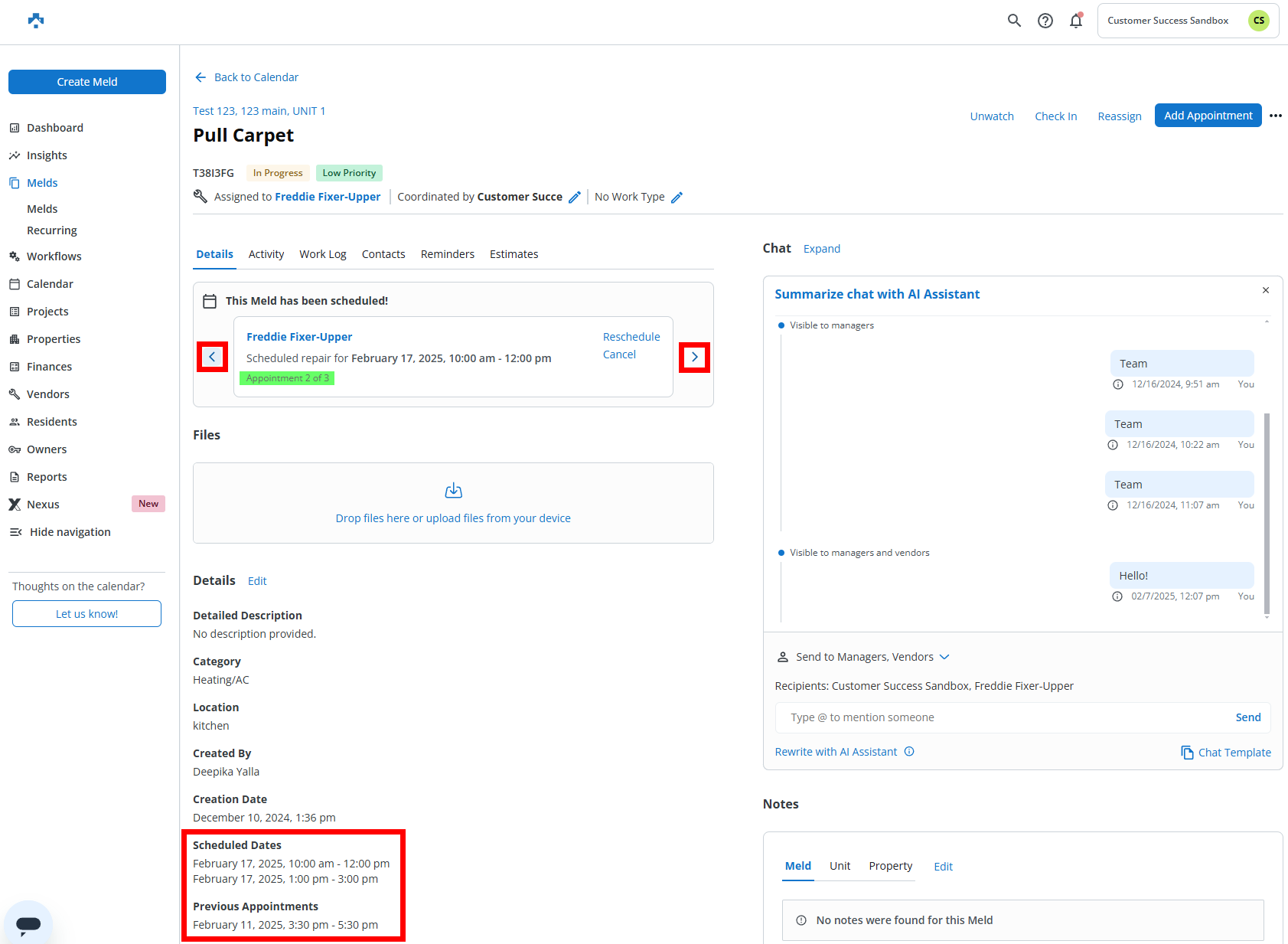Open notifications bell icon
This screenshot has width=1288, height=944.
point(1076,21)
